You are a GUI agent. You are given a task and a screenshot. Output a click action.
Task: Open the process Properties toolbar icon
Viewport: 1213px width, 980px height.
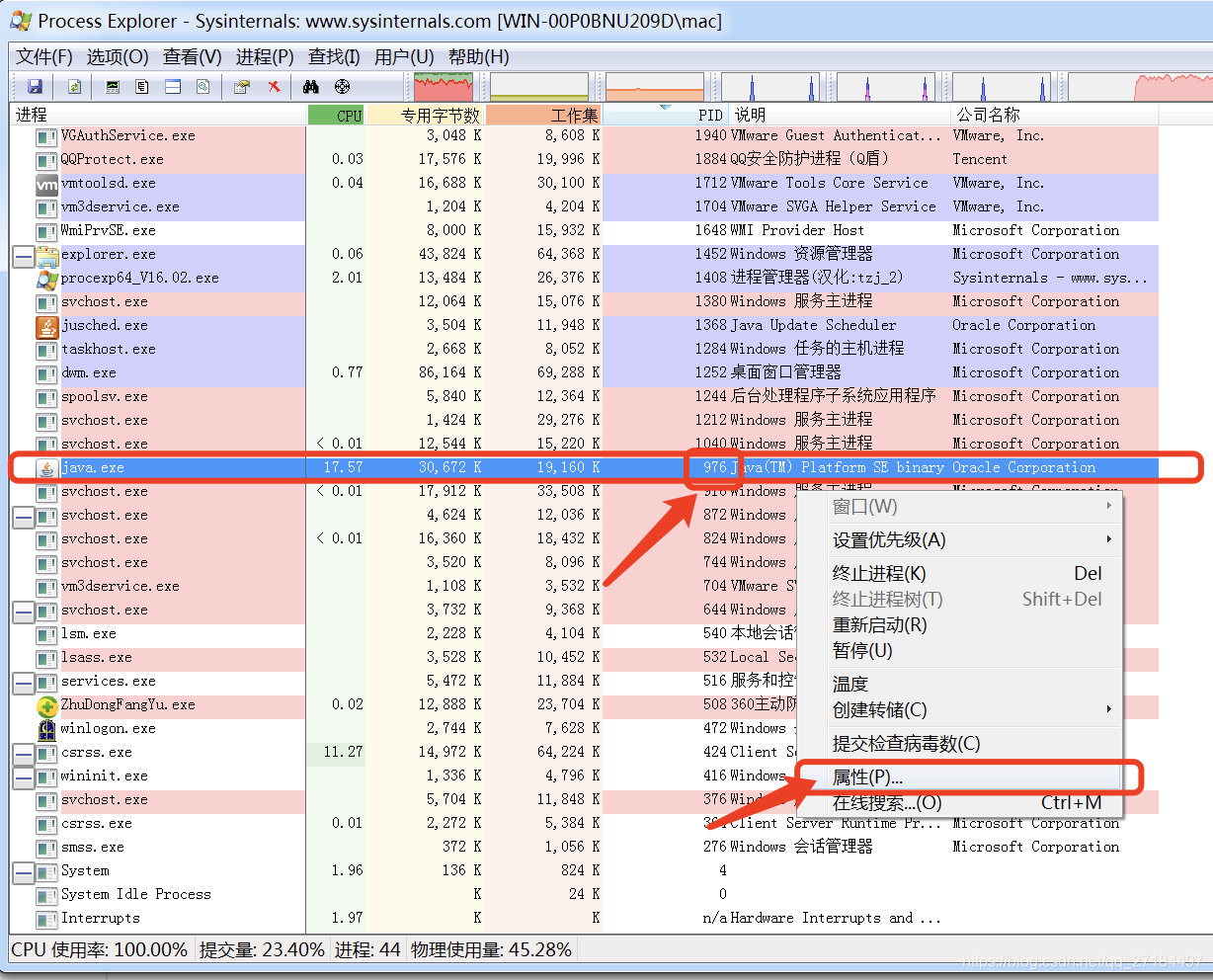coord(242,87)
